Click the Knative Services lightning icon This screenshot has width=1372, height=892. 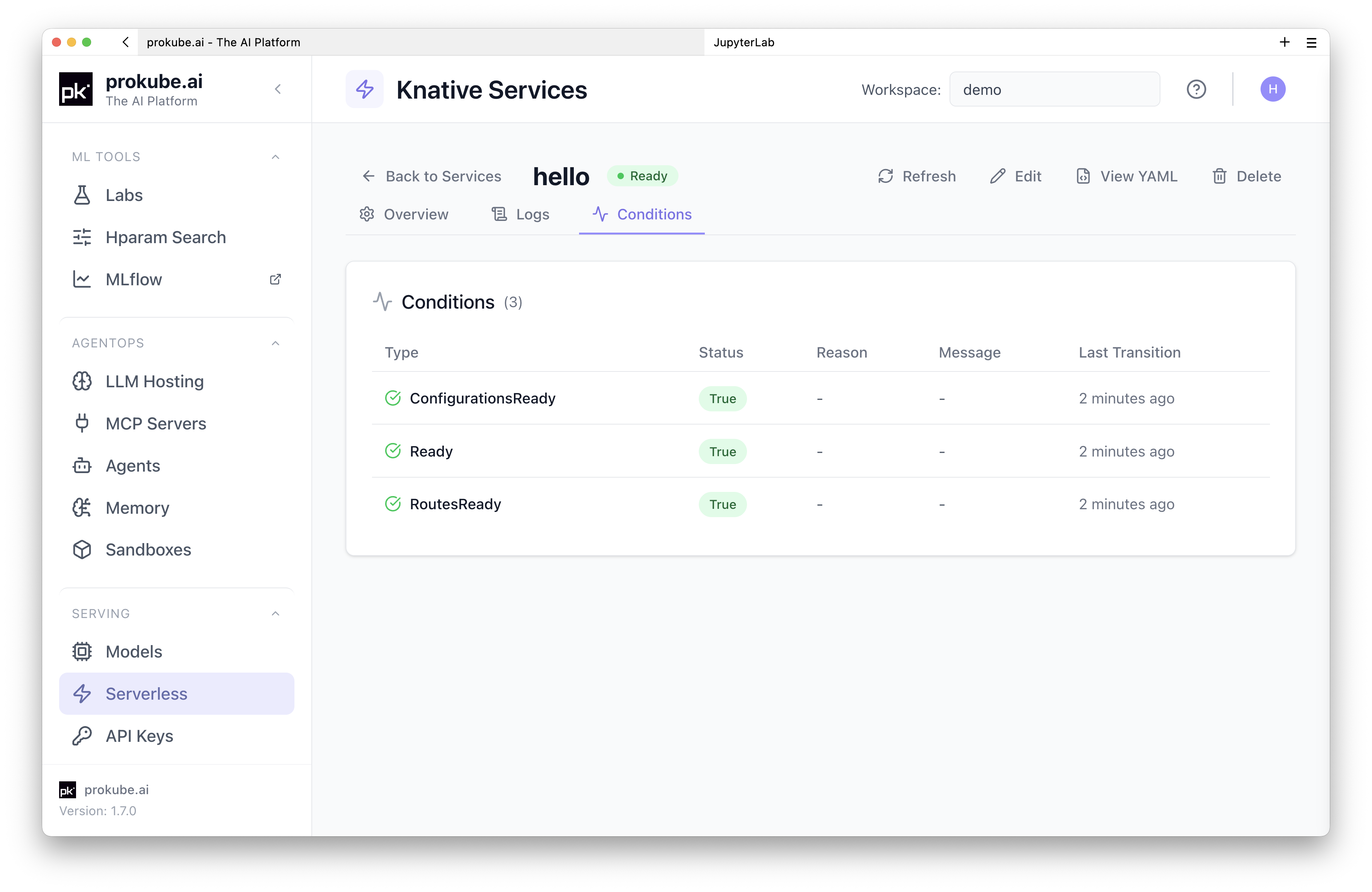pos(364,89)
